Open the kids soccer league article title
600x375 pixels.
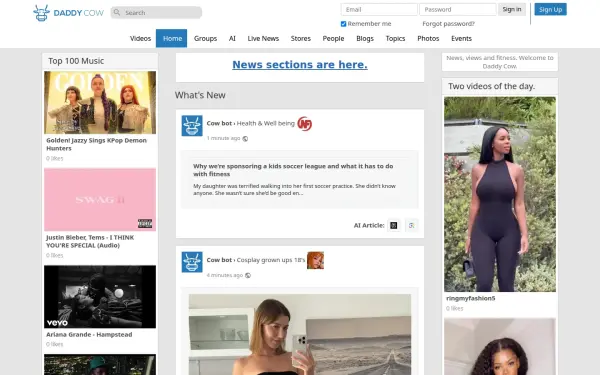click(x=293, y=170)
